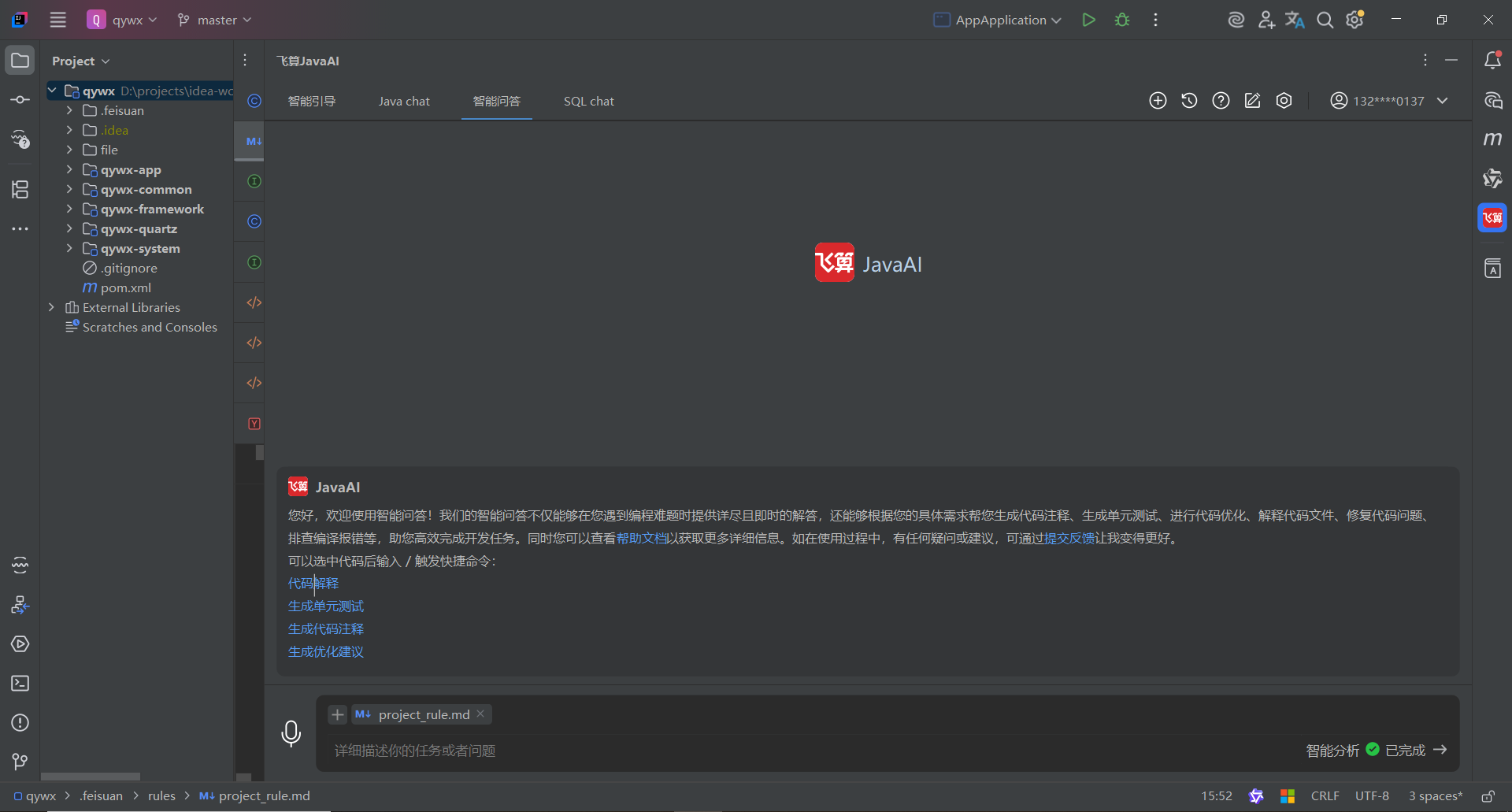Open AppApplication run configuration dropdown

[997, 20]
